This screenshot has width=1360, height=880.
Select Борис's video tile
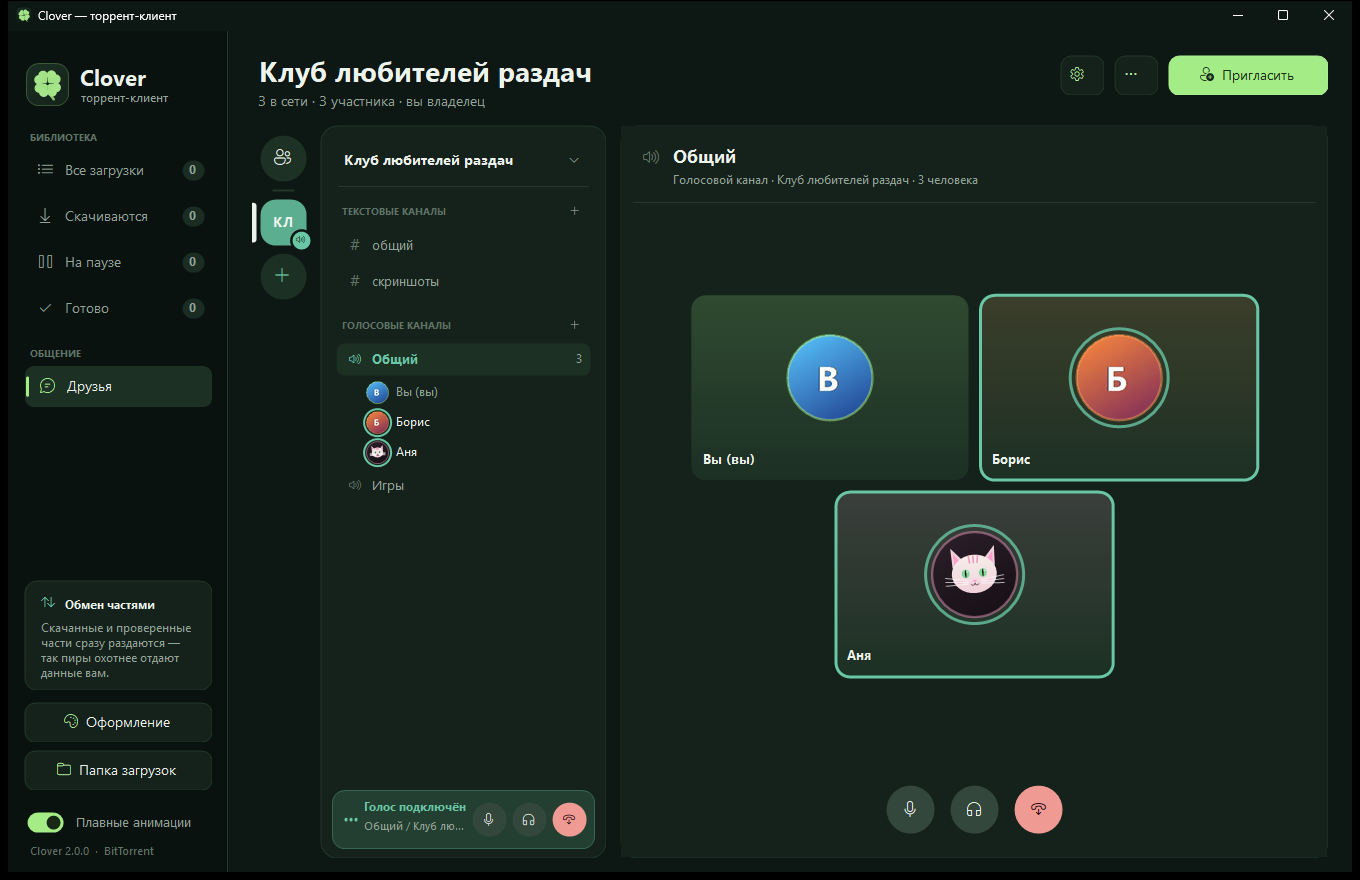point(1119,387)
